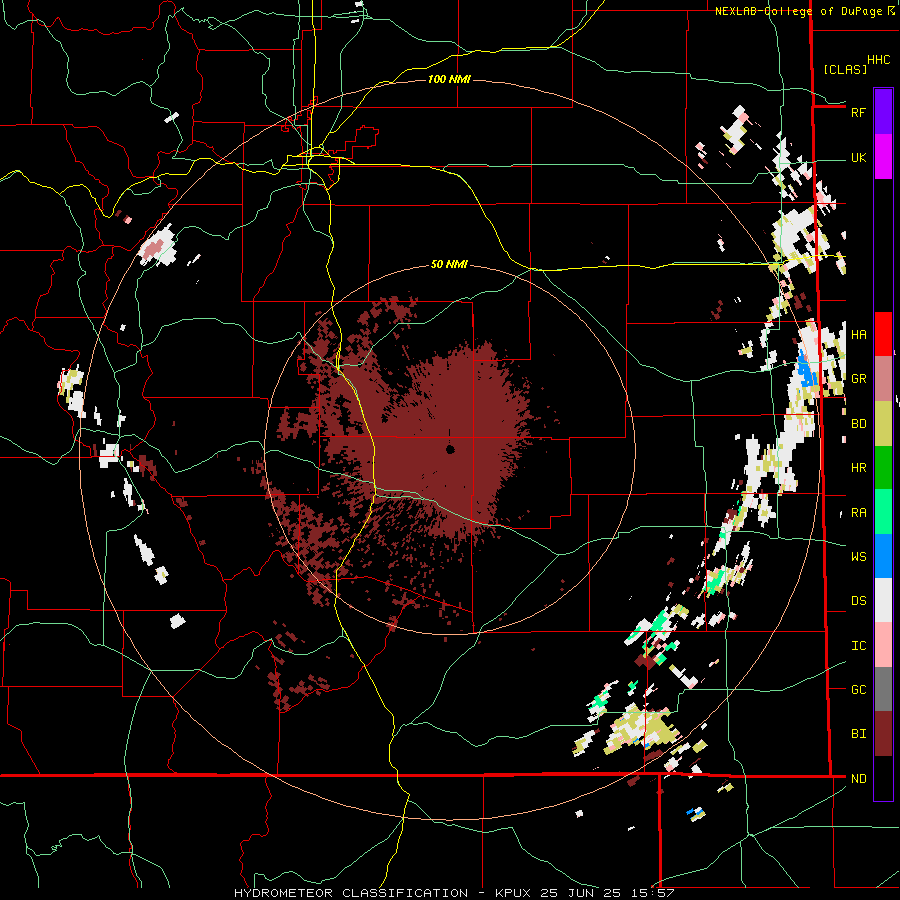Click the purple RF legend color swatch
Screen dimensions: 900x900
coord(883,111)
